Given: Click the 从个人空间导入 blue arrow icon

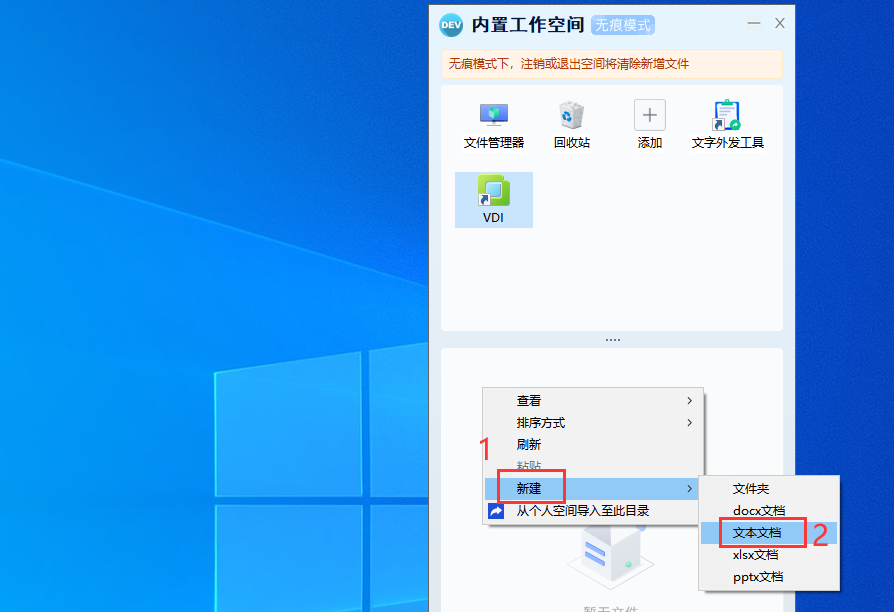Looking at the screenshot, I should (496, 511).
